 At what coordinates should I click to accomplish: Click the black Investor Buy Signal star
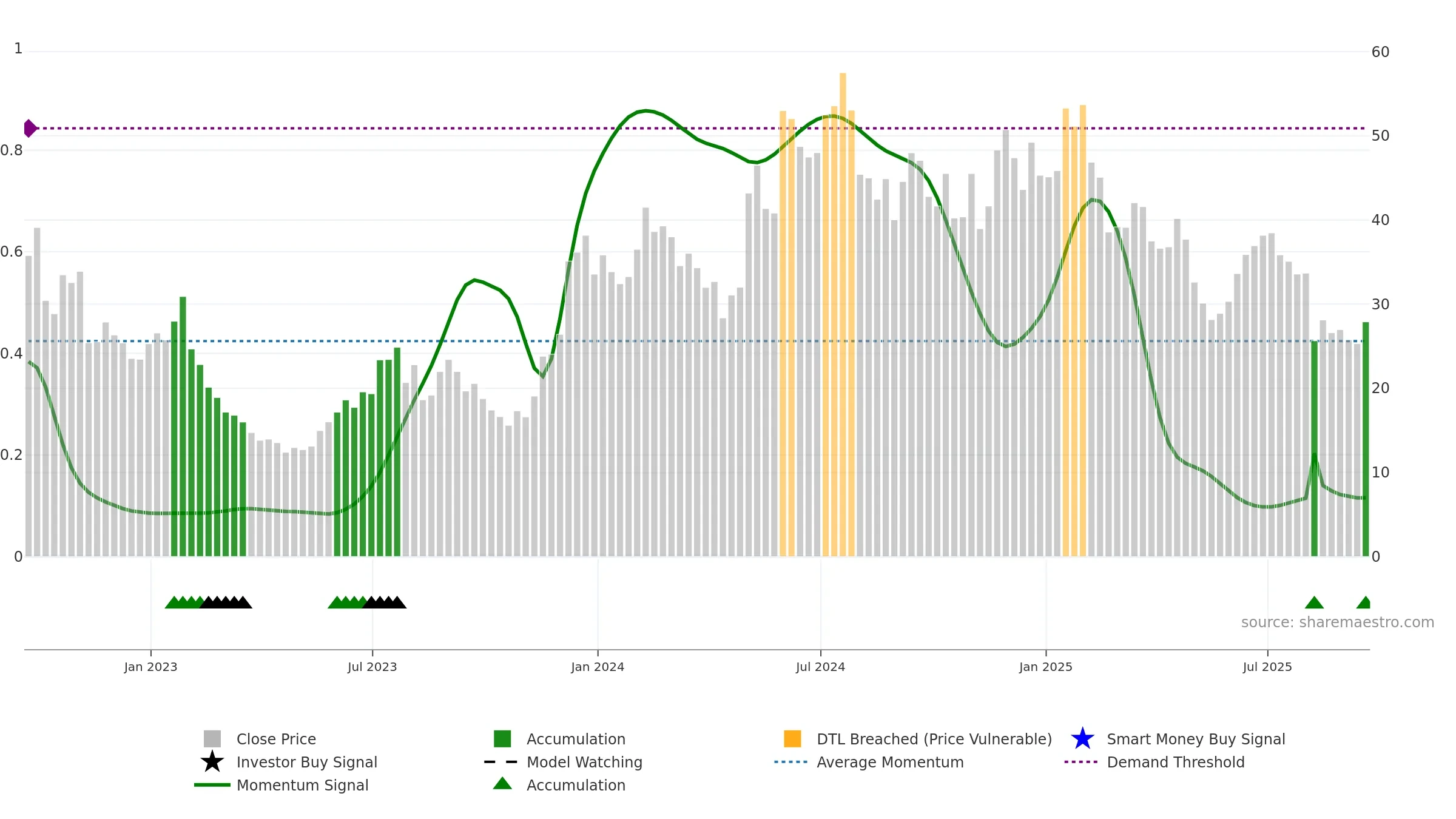point(212,761)
